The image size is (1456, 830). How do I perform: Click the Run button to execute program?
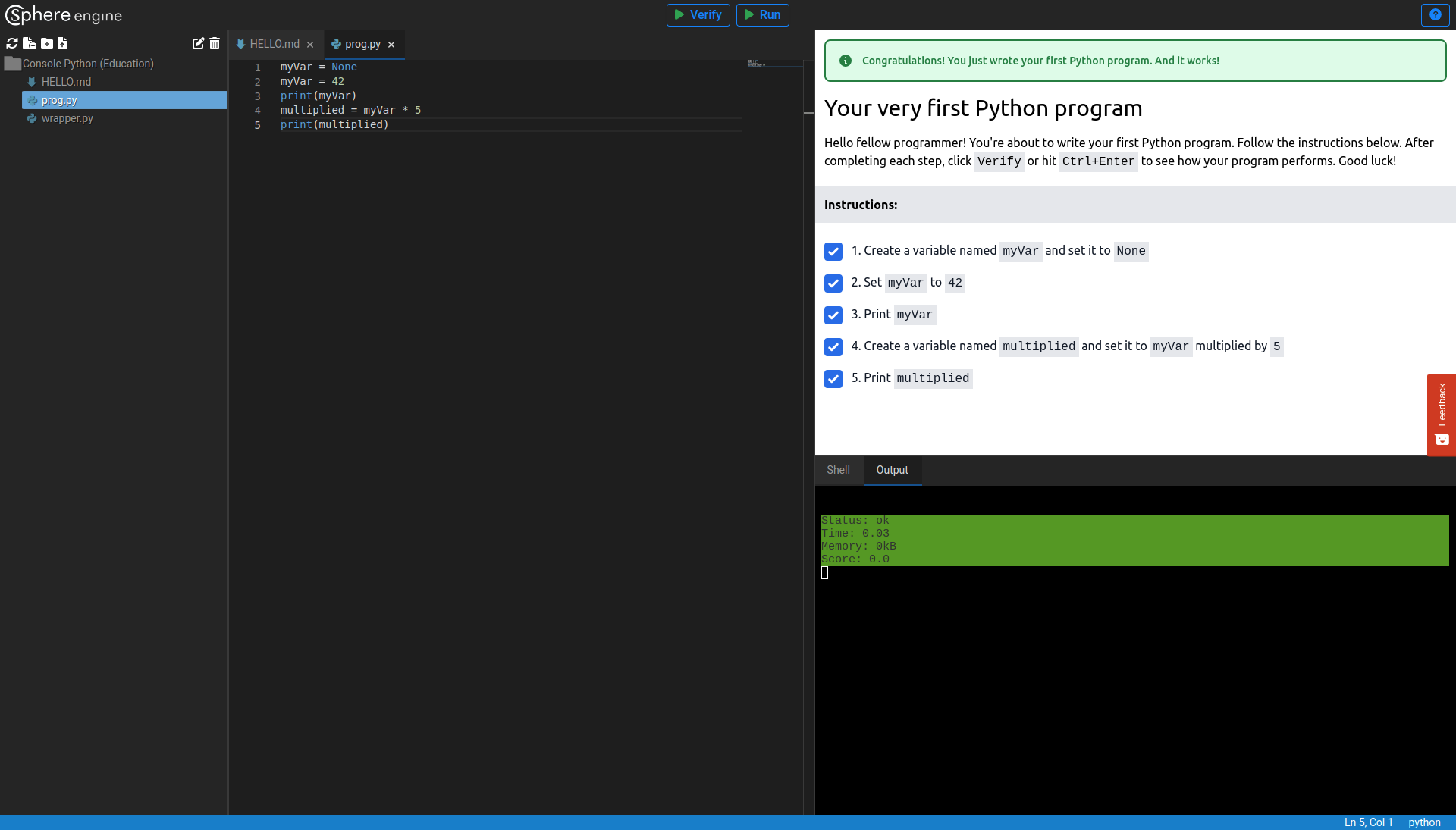763,14
